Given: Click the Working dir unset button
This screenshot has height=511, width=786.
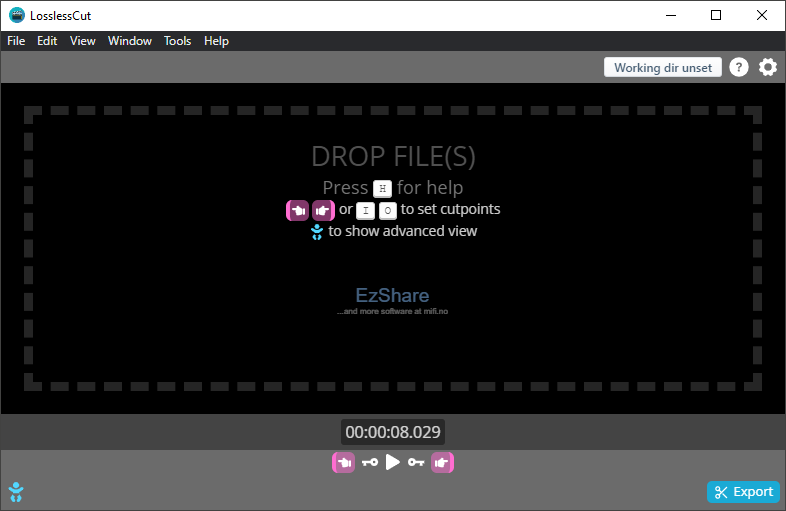Looking at the screenshot, I should point(663,67).
